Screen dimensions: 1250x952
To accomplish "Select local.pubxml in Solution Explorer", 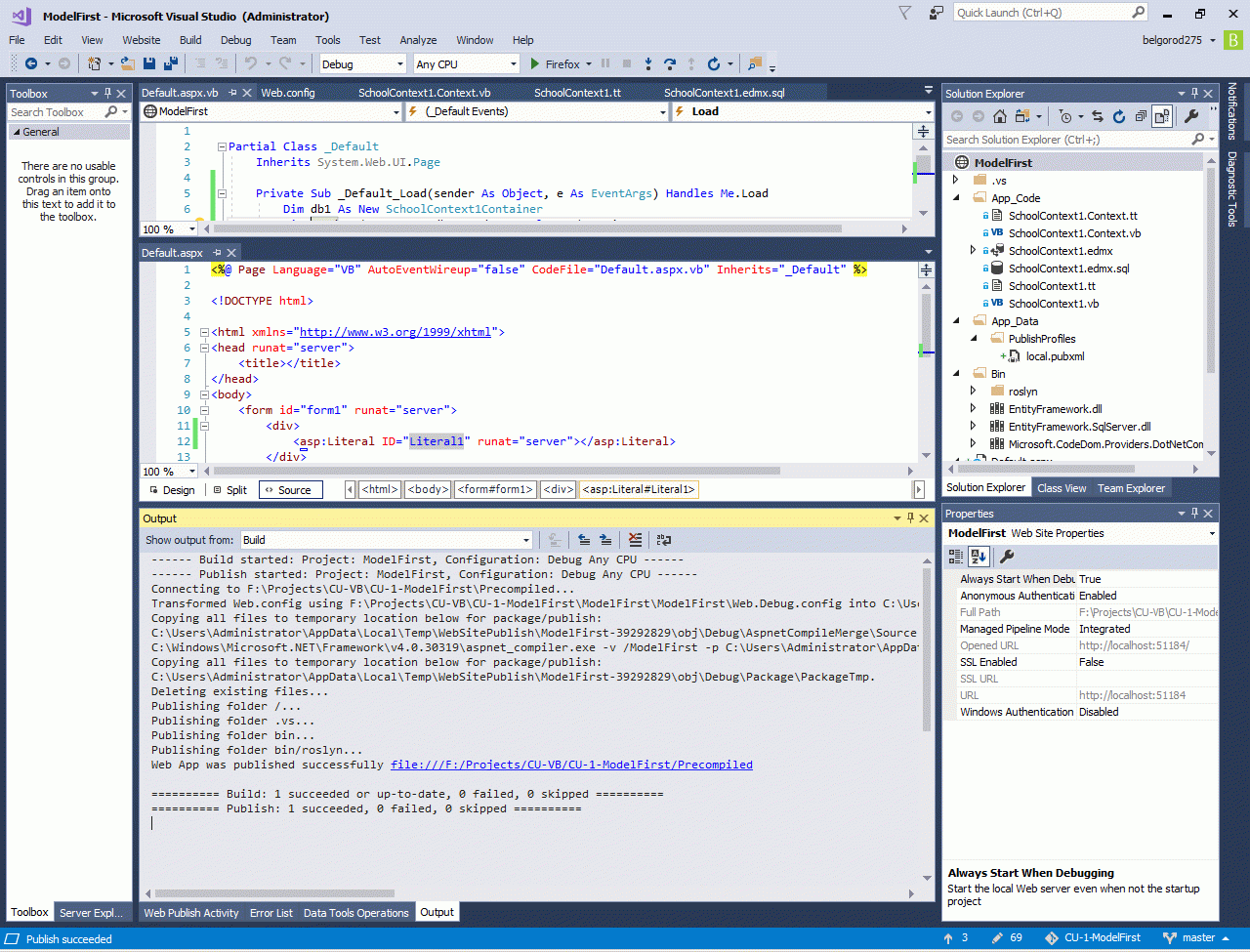I will click(x=1055, y=356).
